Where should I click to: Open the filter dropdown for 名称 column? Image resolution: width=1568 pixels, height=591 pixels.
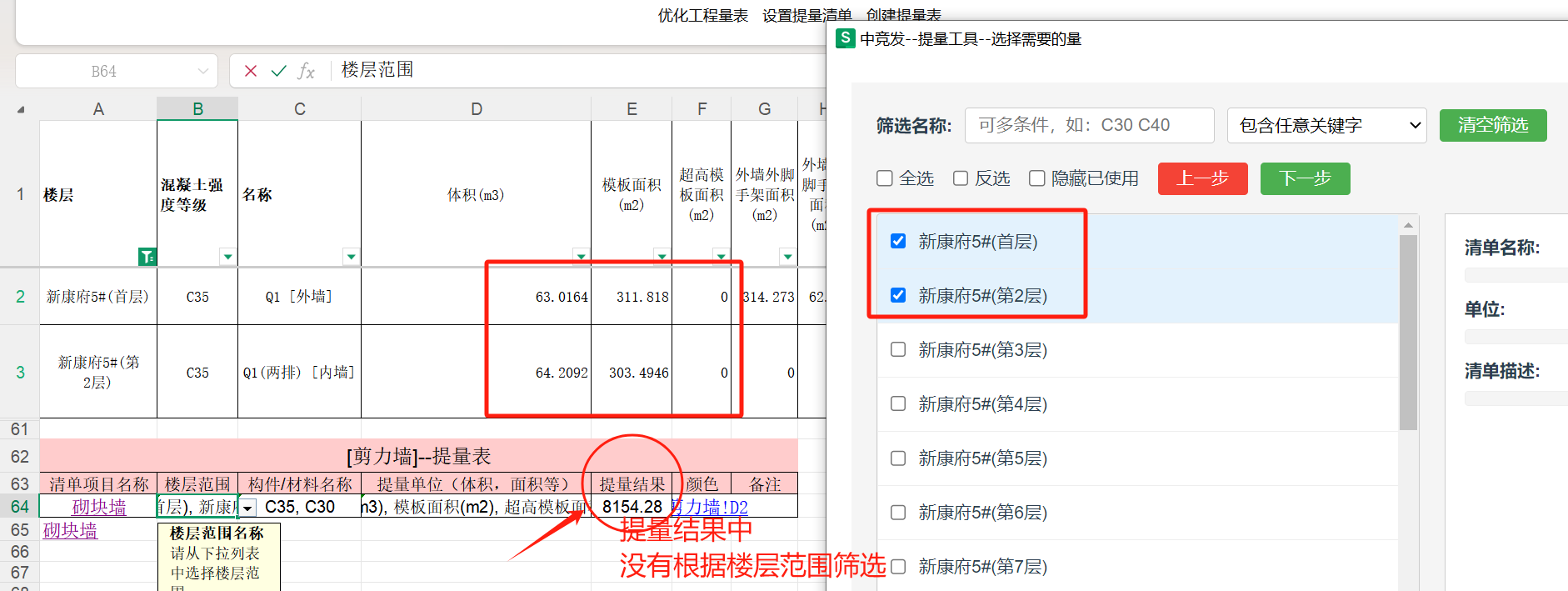351,257
